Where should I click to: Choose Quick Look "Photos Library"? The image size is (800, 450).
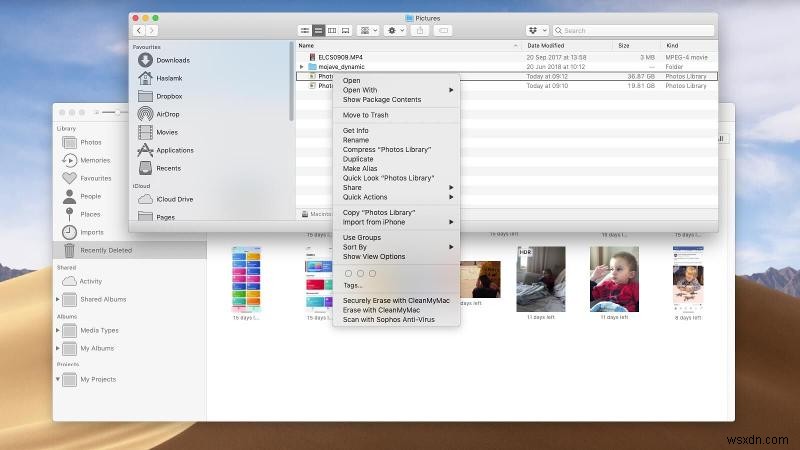pyautogui.click(x=396, y=178)
